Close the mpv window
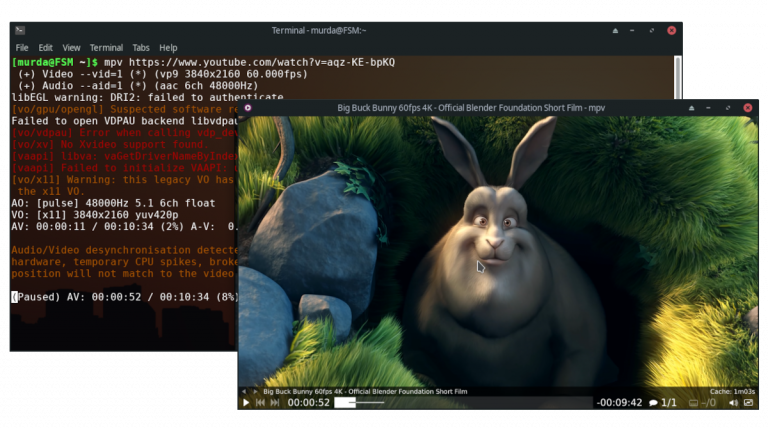Image resolution: width=768 pixels, height=429 pixels. point(747,108)
